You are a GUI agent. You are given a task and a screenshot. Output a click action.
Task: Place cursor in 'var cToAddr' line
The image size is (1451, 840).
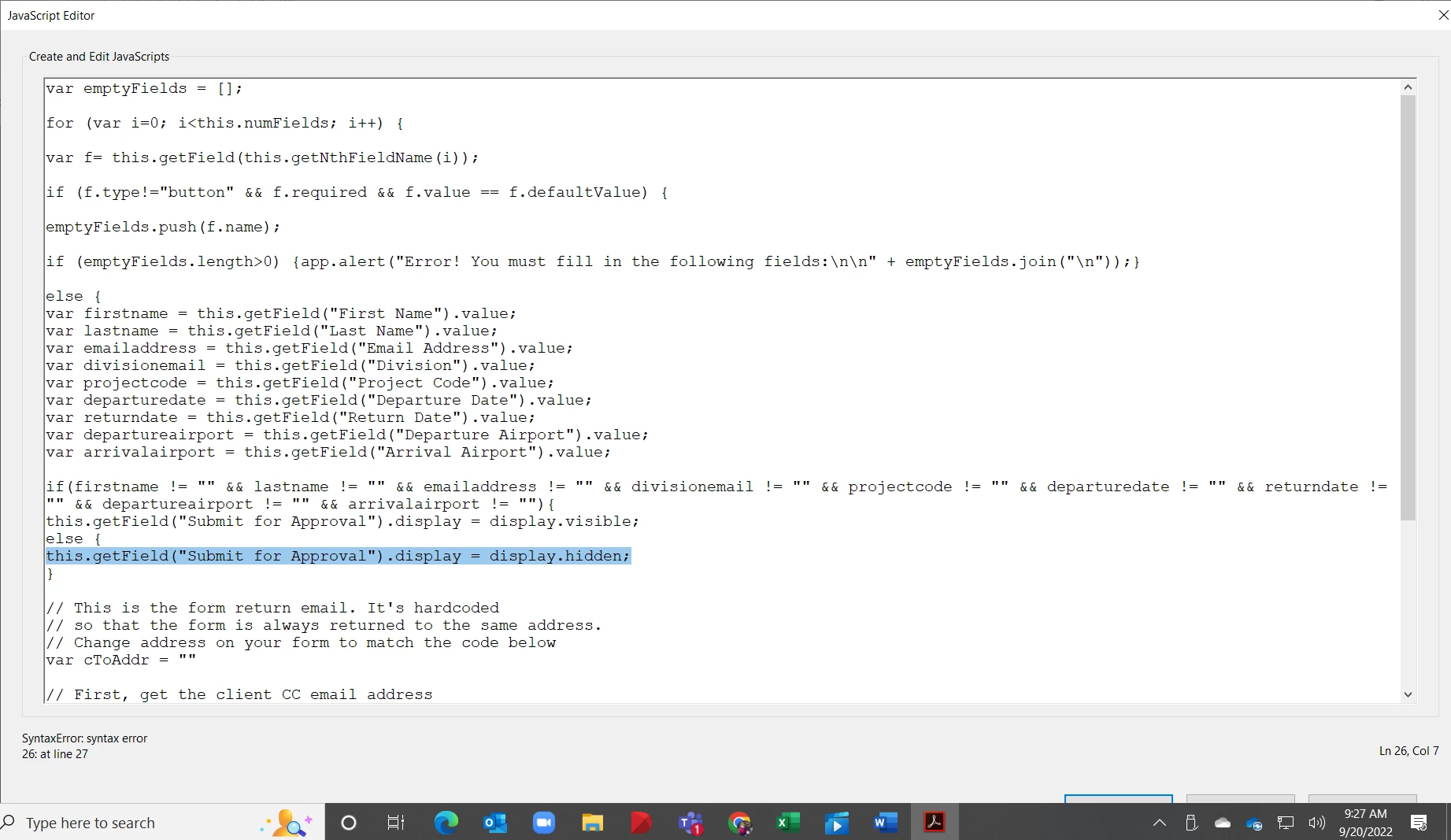[x=120, y=660]
